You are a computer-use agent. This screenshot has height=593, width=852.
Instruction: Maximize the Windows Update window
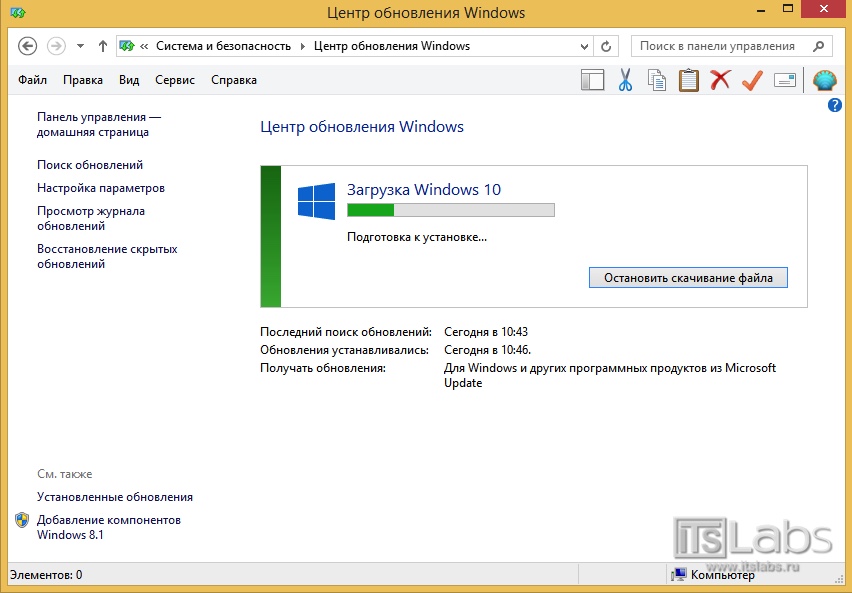pyautogui.click(x=788, y=9)
